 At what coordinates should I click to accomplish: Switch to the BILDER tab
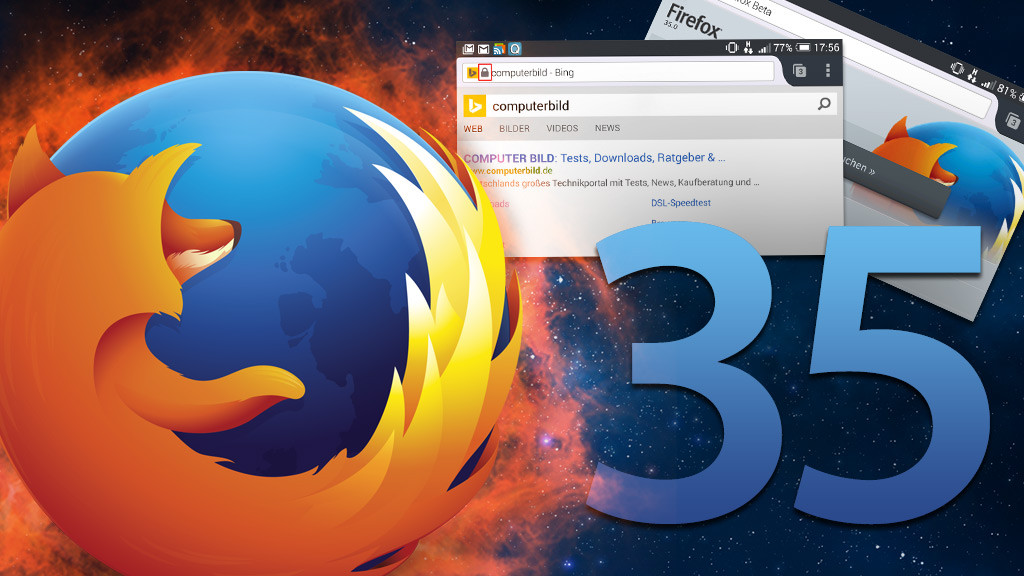click(x=514, y=129)
